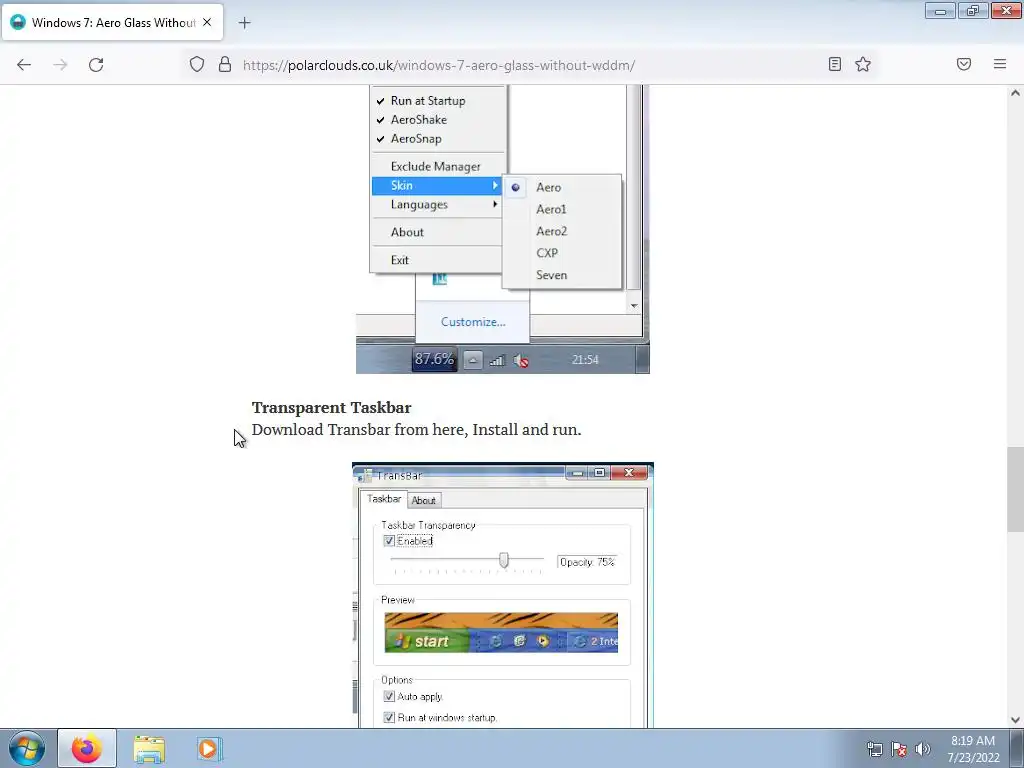Open the tracking protection shield icon

pos(197,64)
